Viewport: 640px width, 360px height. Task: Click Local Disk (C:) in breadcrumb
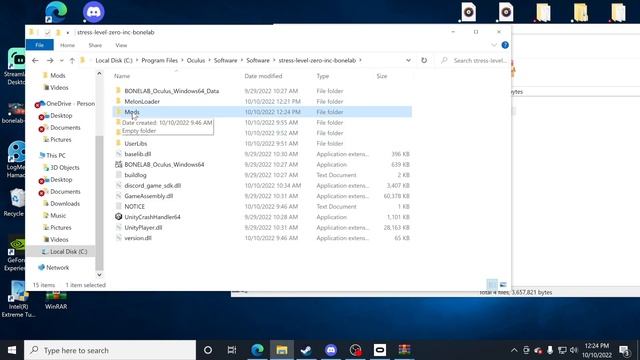[114, 60]
